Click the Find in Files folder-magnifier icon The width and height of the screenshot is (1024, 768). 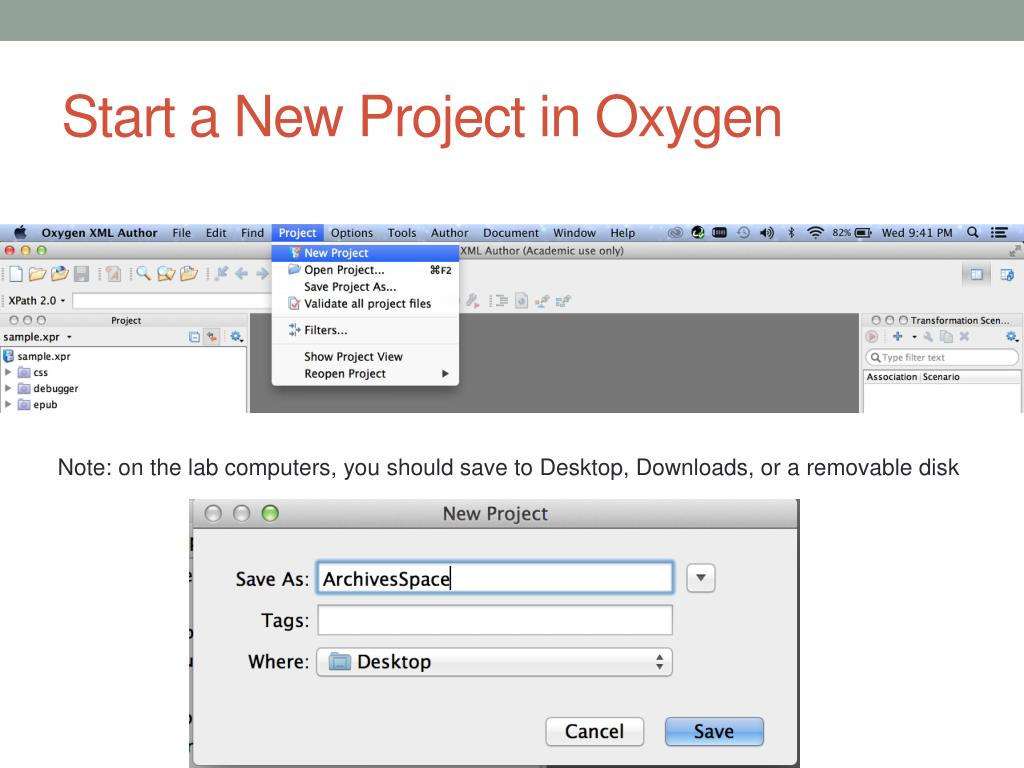pos(166,274)
